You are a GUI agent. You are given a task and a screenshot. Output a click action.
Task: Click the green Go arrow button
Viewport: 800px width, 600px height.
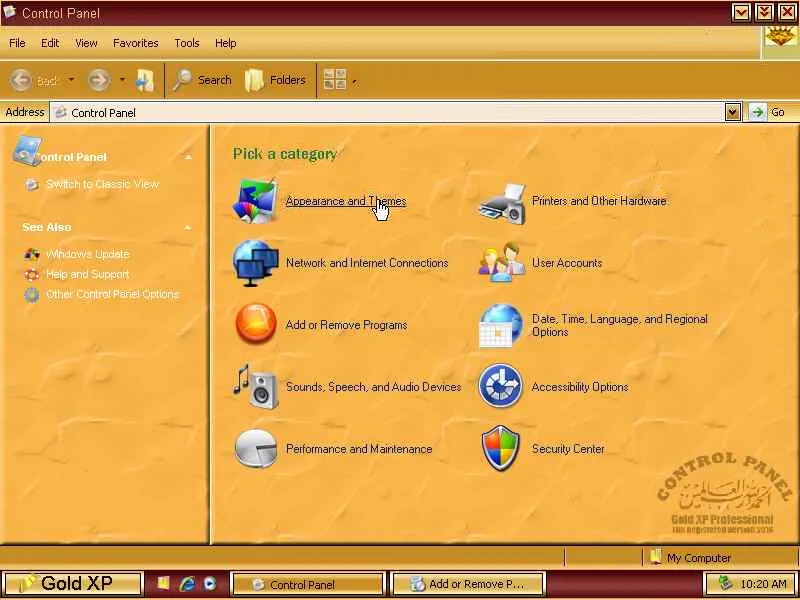(758, 112)
